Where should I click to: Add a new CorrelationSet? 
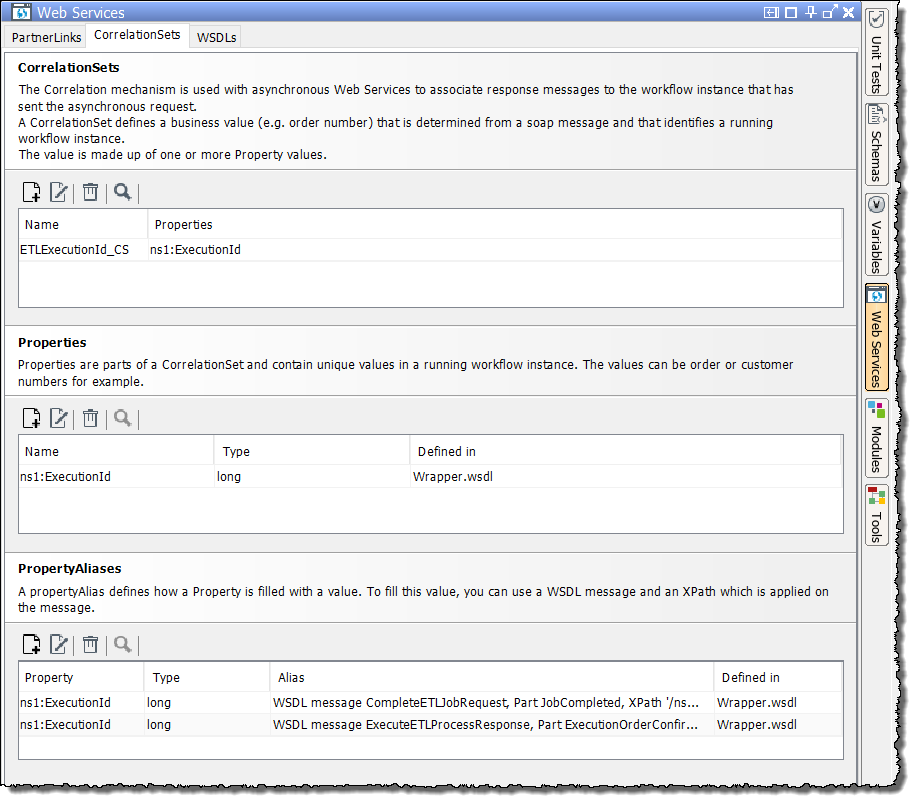(x=31, y=192)
